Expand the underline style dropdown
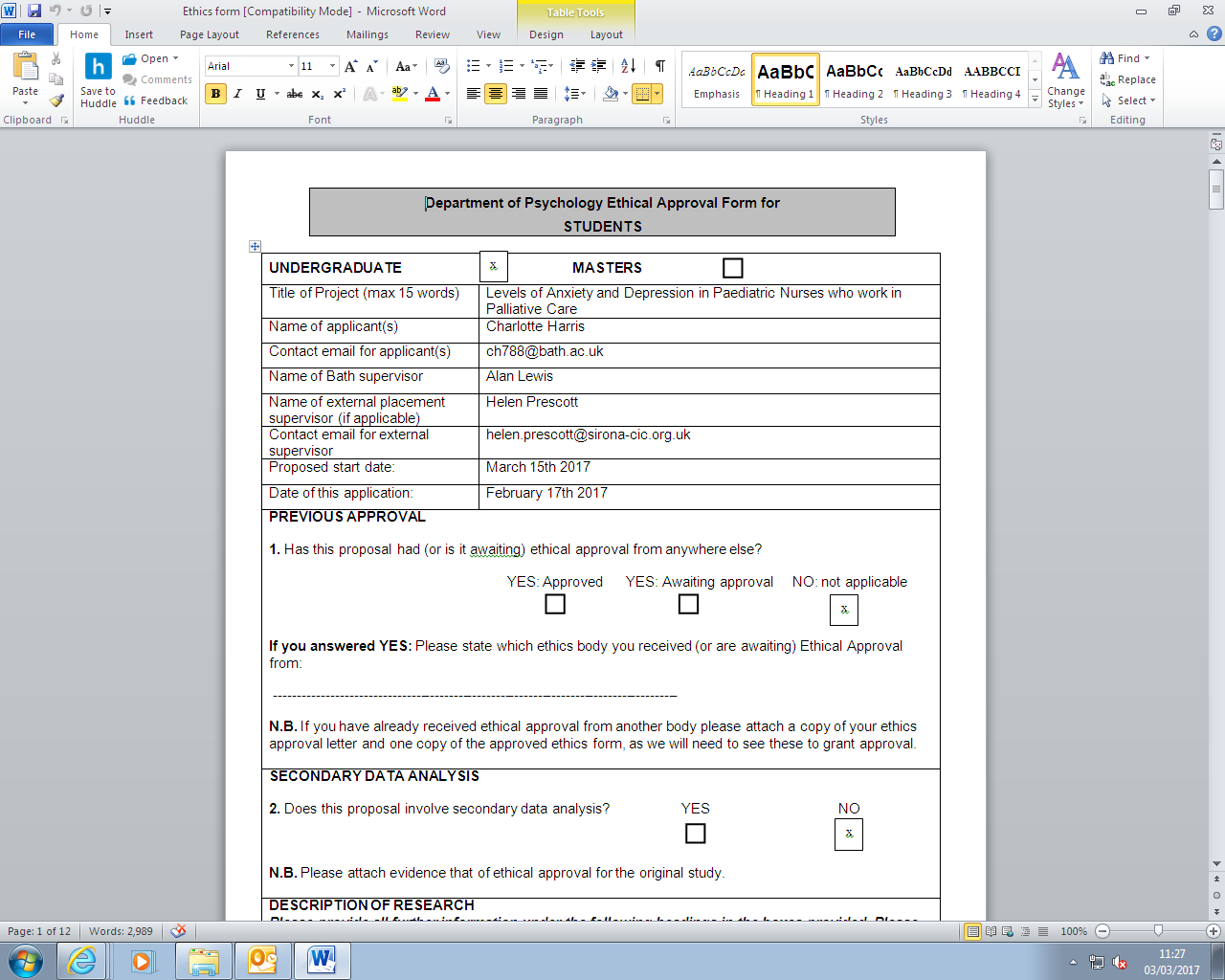This screenshot has width=1225, height=980. tap(277, 94)
